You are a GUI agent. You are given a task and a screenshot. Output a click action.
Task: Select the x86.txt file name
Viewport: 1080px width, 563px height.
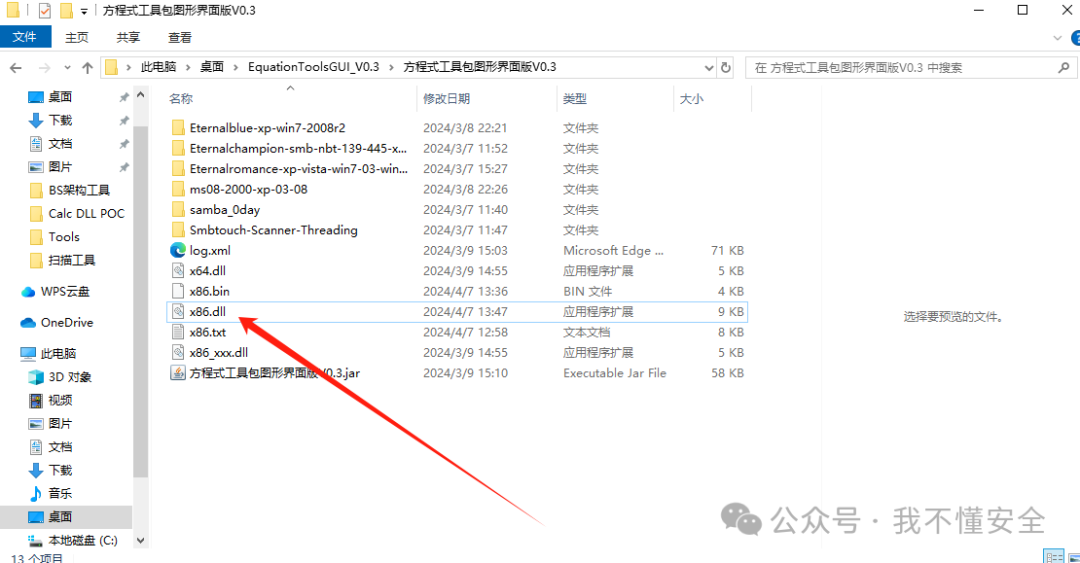[208, 332]
